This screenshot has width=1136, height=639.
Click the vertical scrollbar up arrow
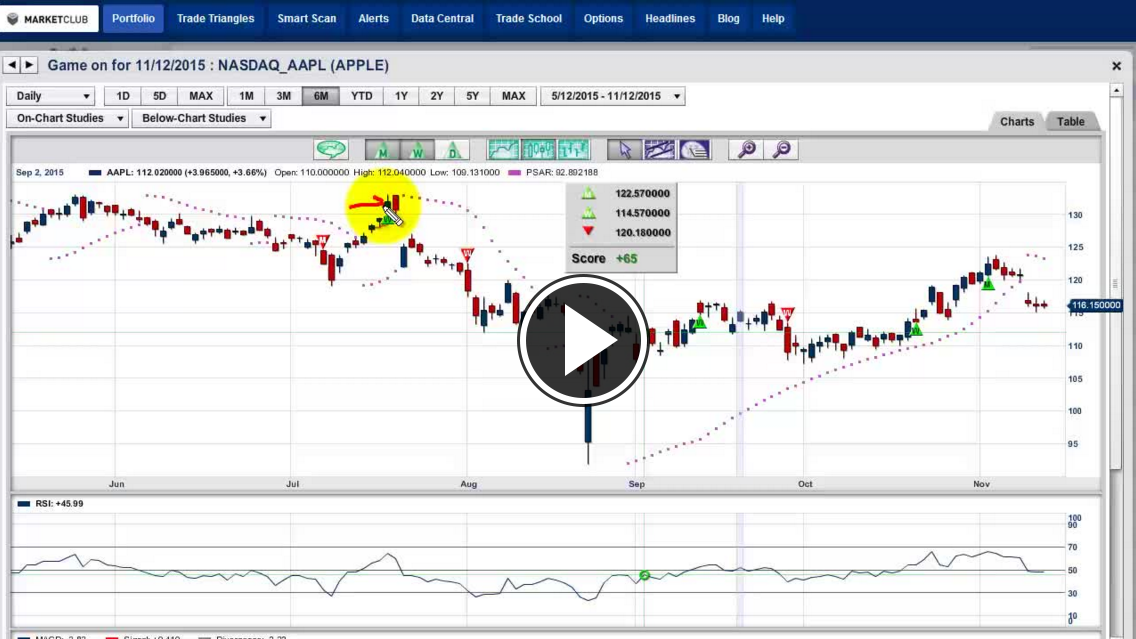click(1116, 91)
